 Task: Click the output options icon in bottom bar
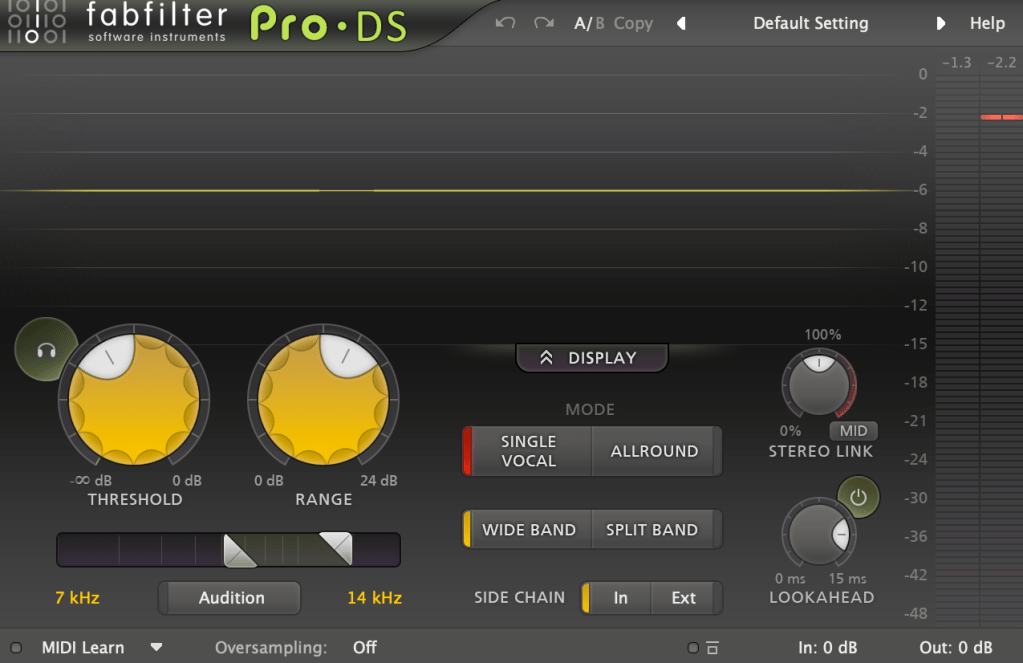[712, 648]
